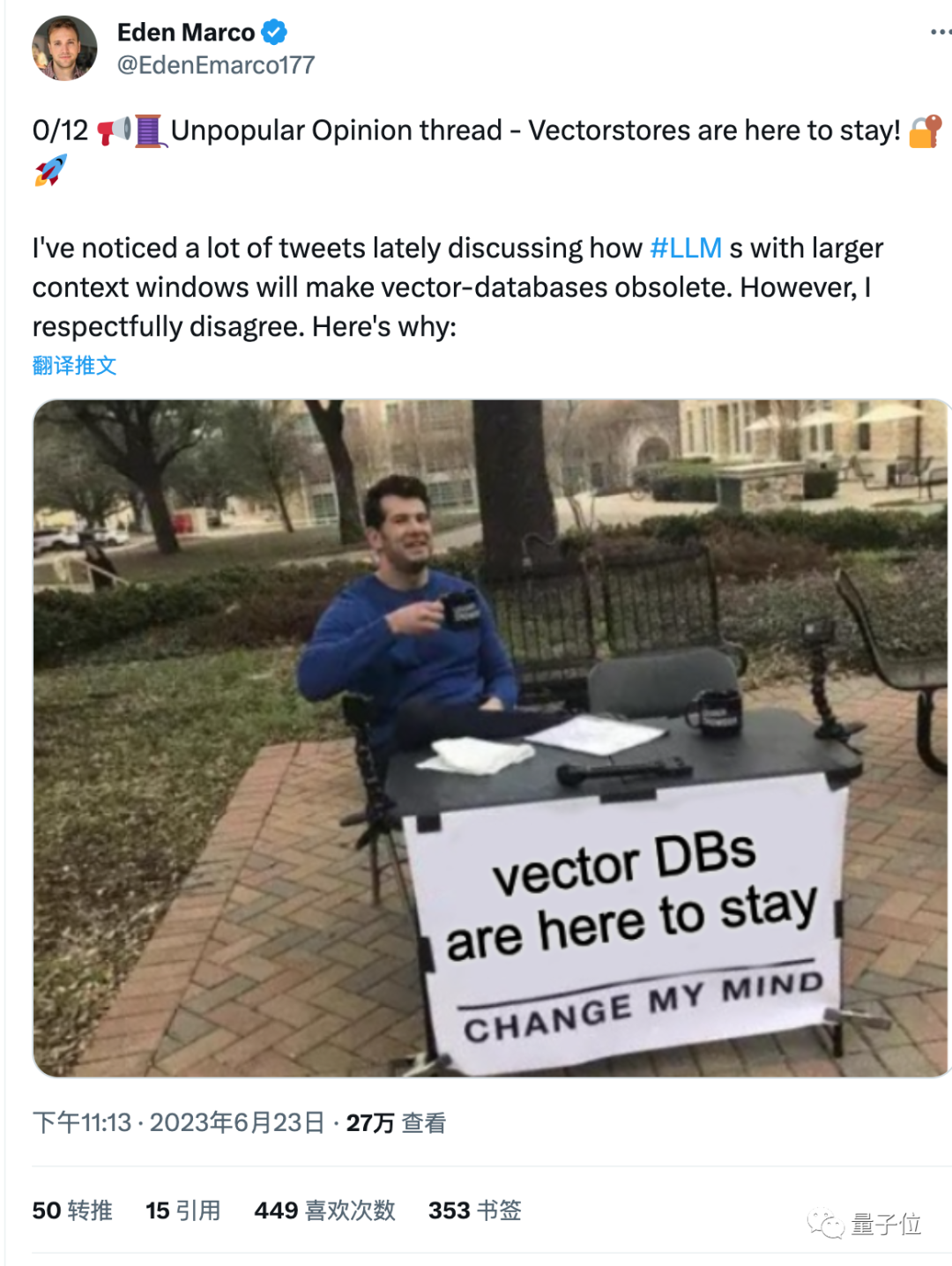Screen dimensions: 952x1266
Task: Show the 15 引用 quotes list
Action: coord(183,1210)
